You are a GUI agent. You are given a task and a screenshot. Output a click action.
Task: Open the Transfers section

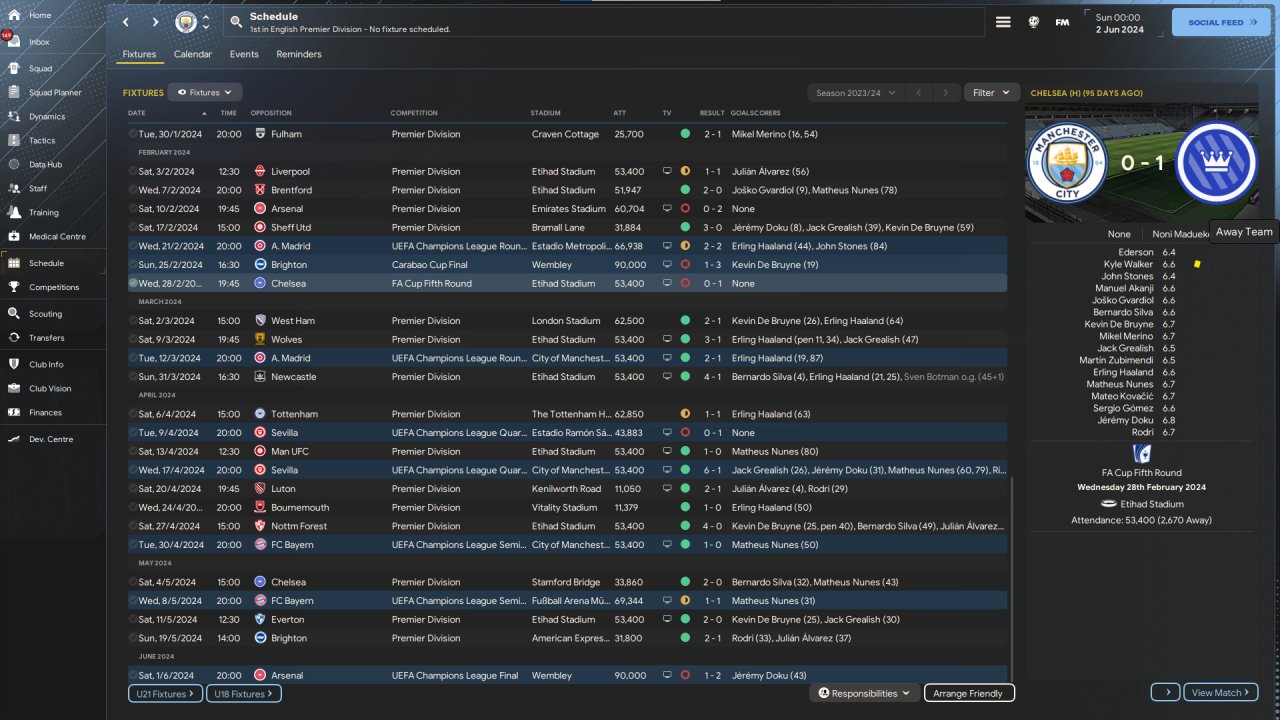(x=47, y=338)
